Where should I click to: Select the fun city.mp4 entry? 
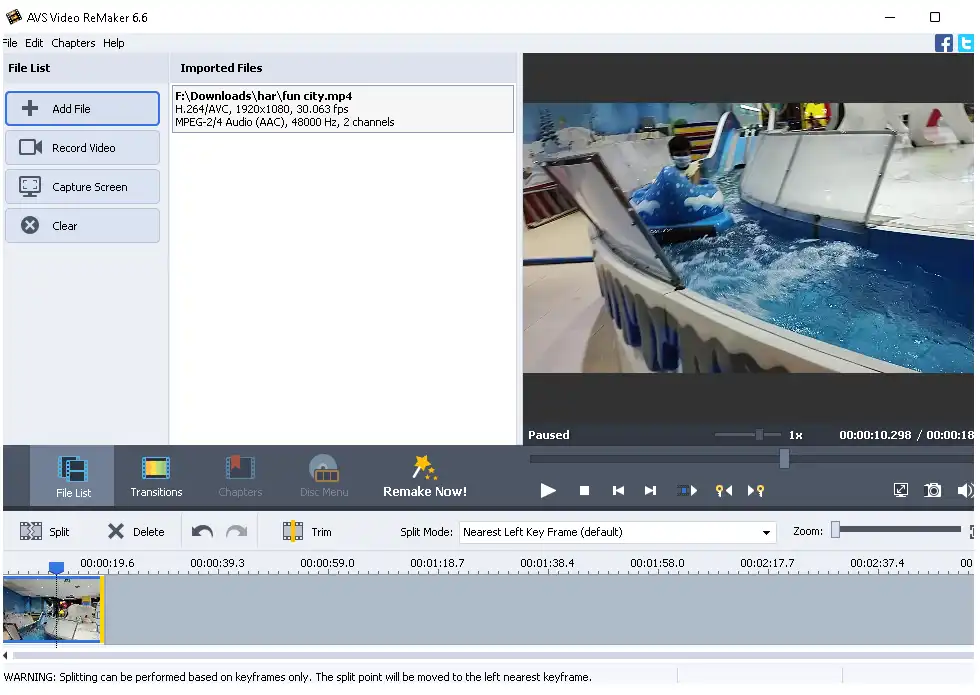pyautogui.click(x=343, y=106)
